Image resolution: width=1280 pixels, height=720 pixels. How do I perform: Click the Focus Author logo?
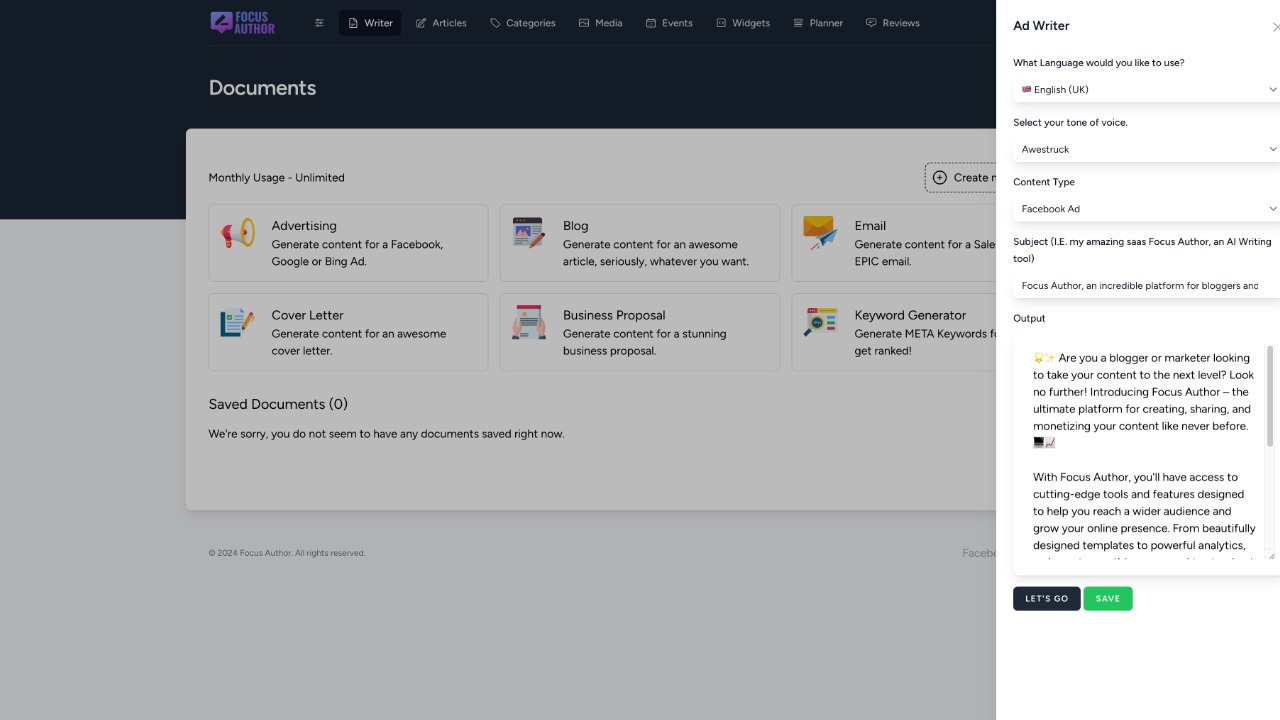[x=242, y=23]
